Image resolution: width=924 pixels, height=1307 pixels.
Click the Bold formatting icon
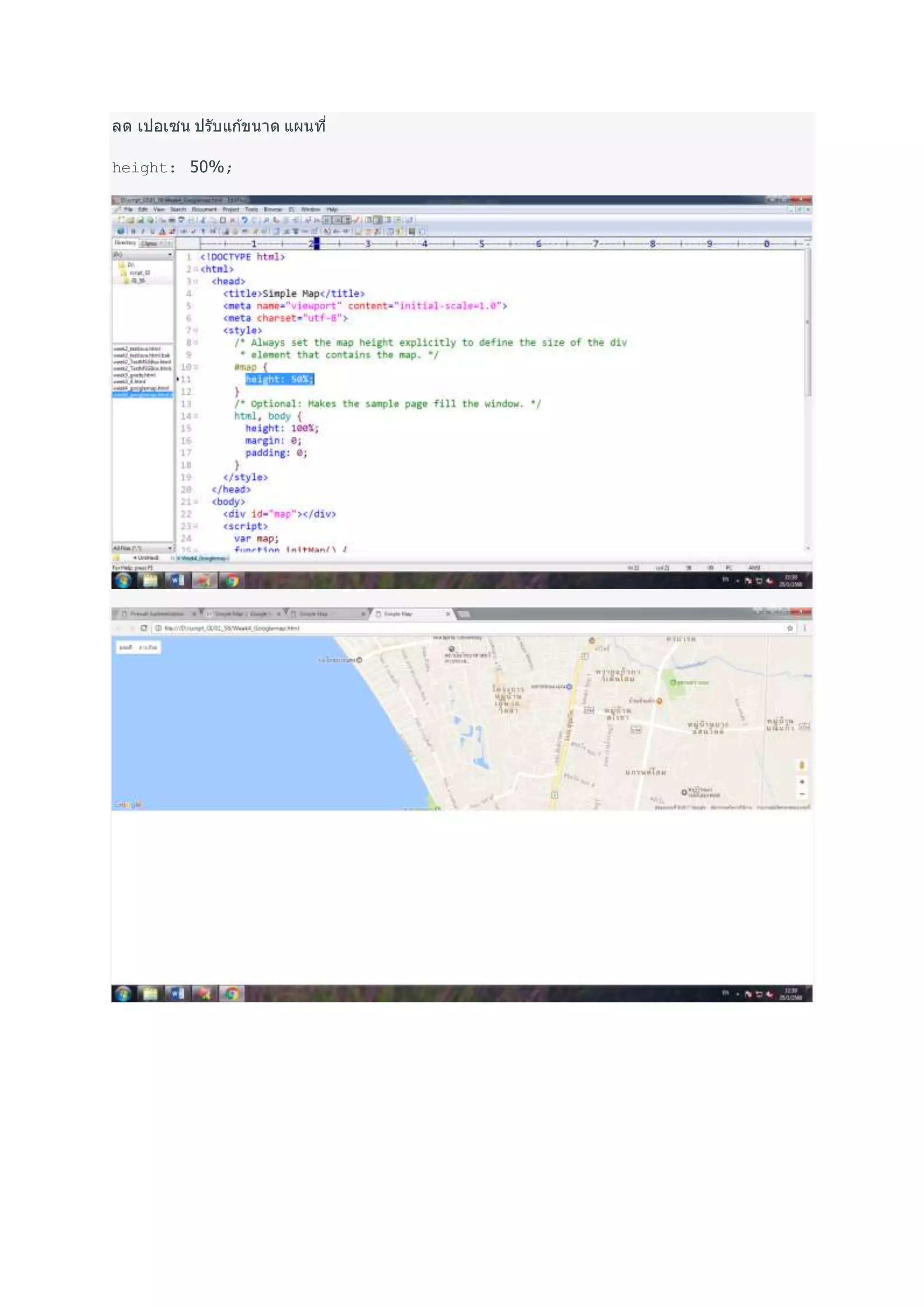(x=133, y=231)
